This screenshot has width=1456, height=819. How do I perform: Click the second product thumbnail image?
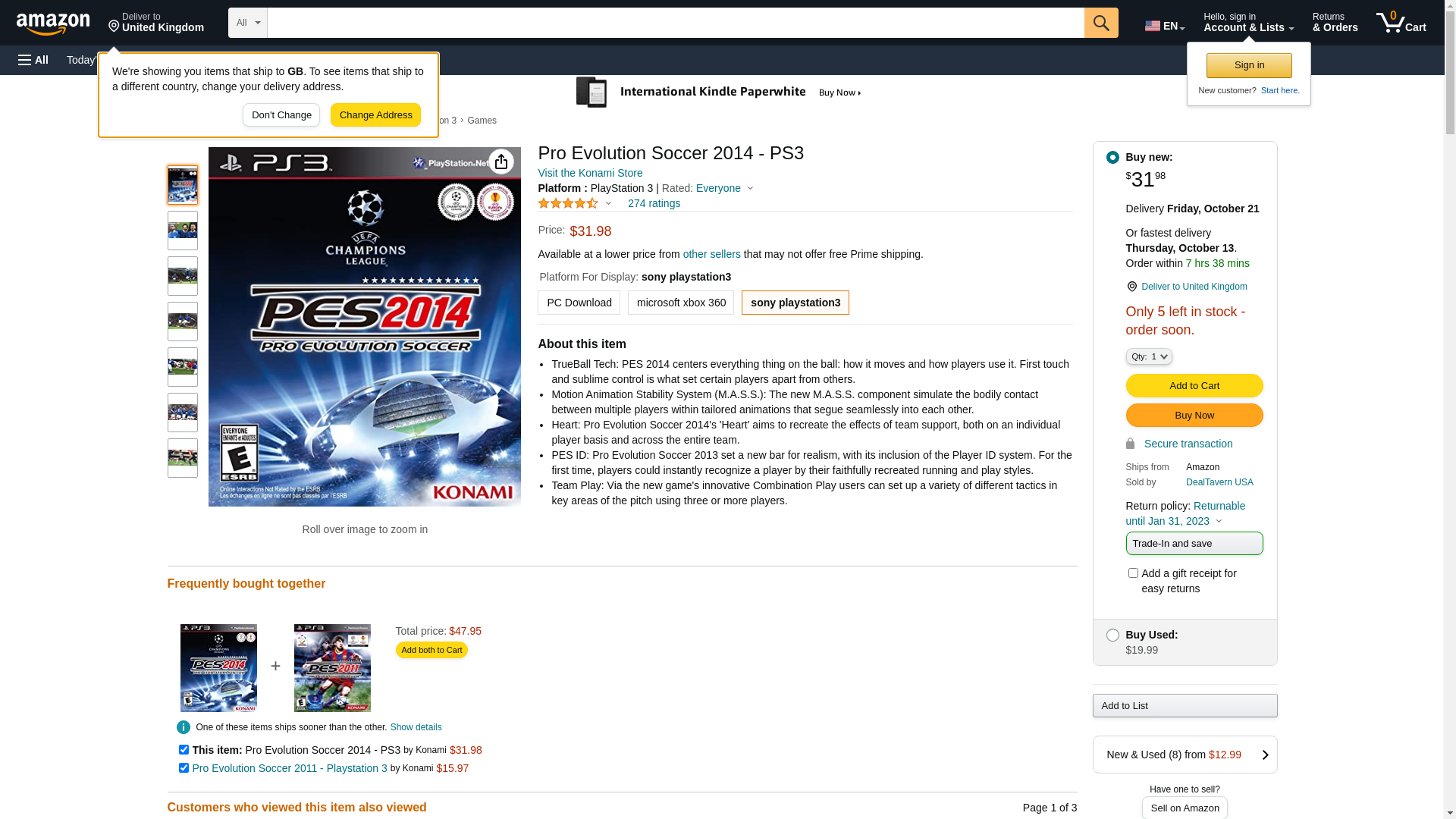coord(183,231)
